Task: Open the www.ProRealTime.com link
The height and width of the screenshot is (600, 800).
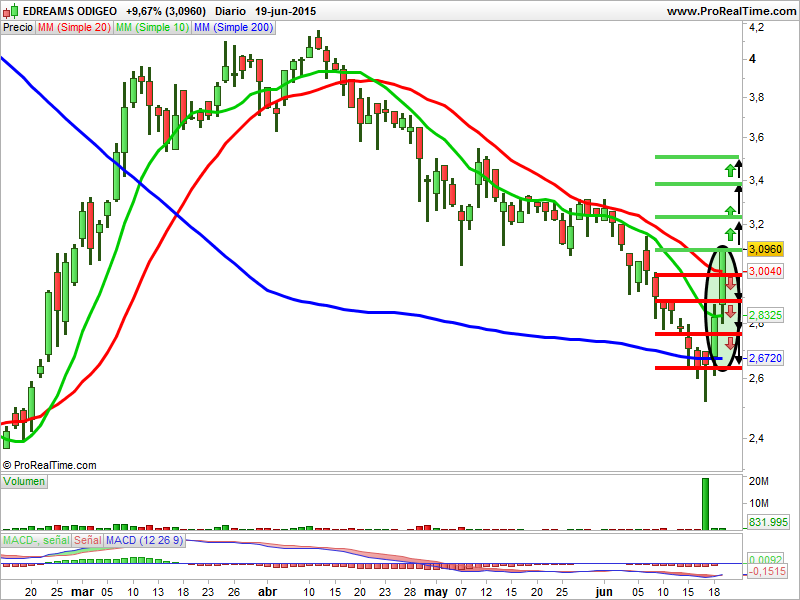Action: [x=731, y=11]
